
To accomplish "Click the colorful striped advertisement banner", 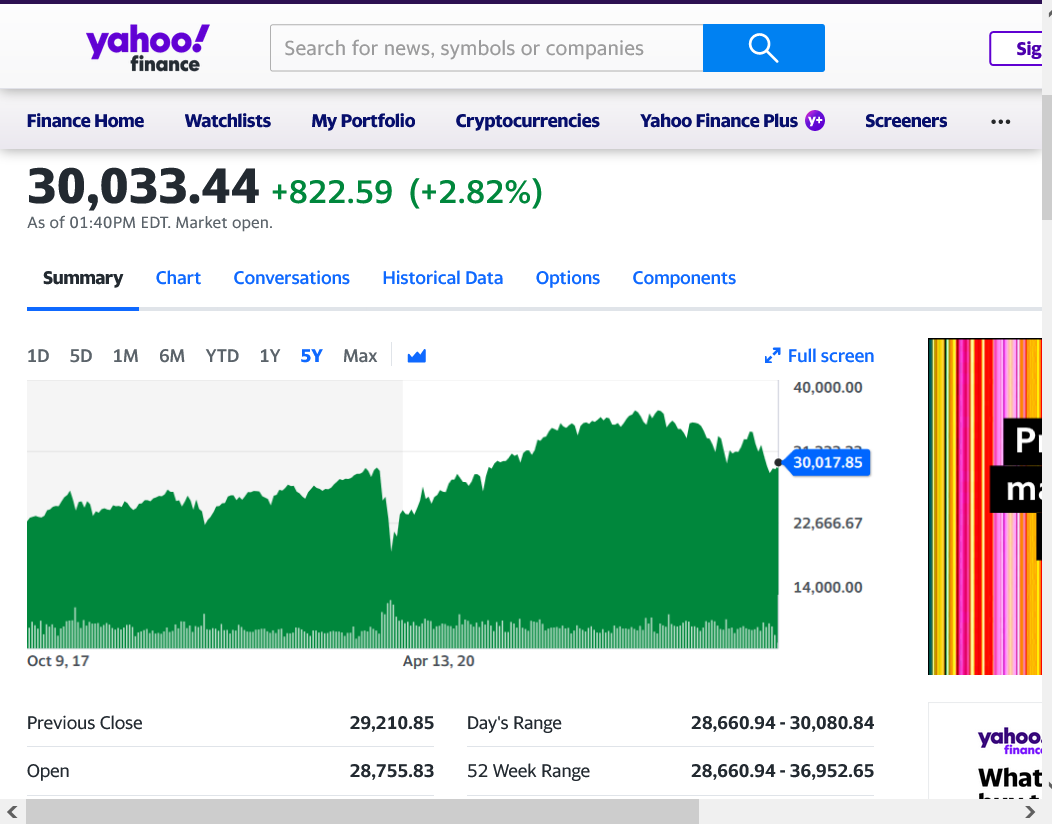I will (985, 506).
